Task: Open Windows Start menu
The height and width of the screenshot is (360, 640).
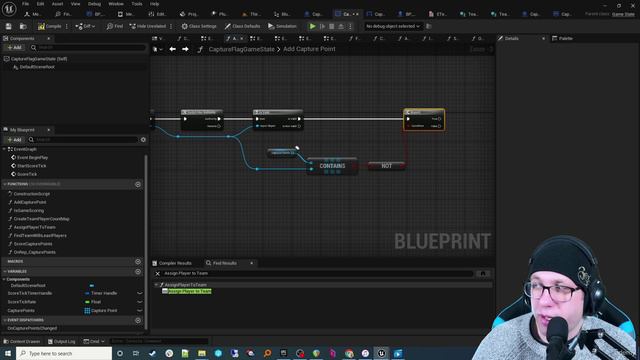Action: 8,353
